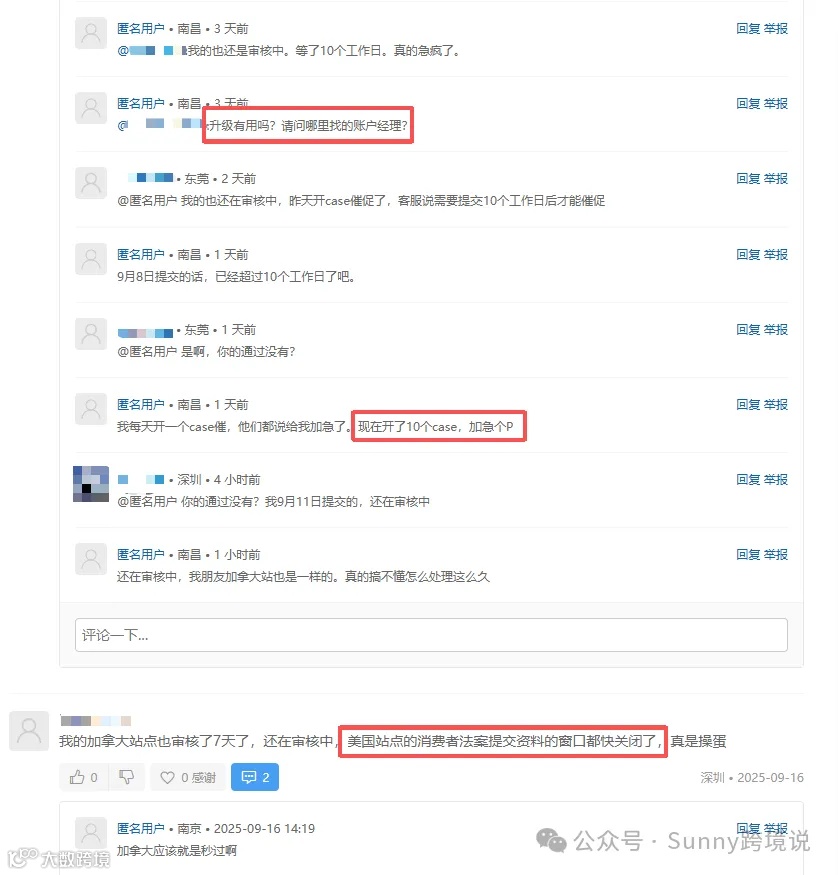838x875 pixels.
Task: Click 举报 on the 1 小时前 comment
Action: click(776, 554)
